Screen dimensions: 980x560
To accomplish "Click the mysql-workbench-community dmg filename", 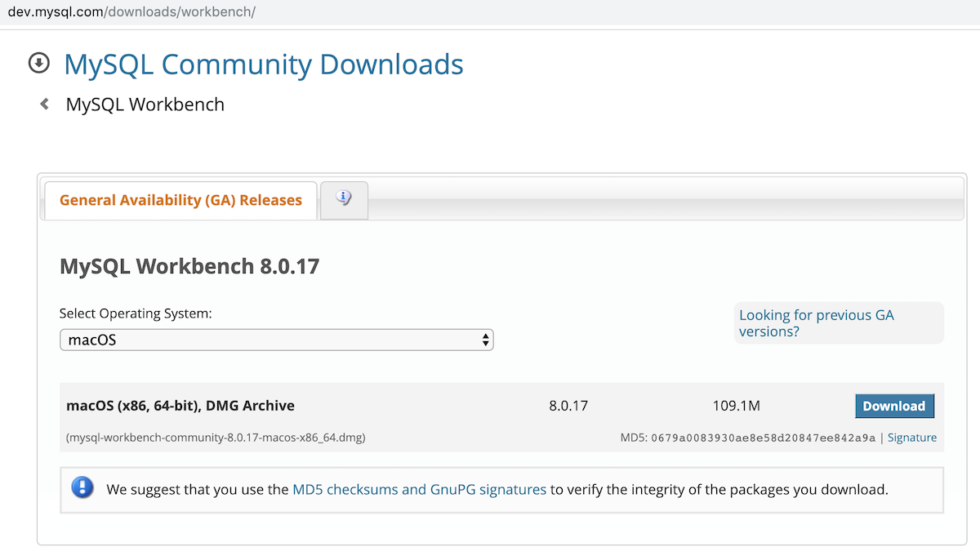I will [x=215, y=438].
